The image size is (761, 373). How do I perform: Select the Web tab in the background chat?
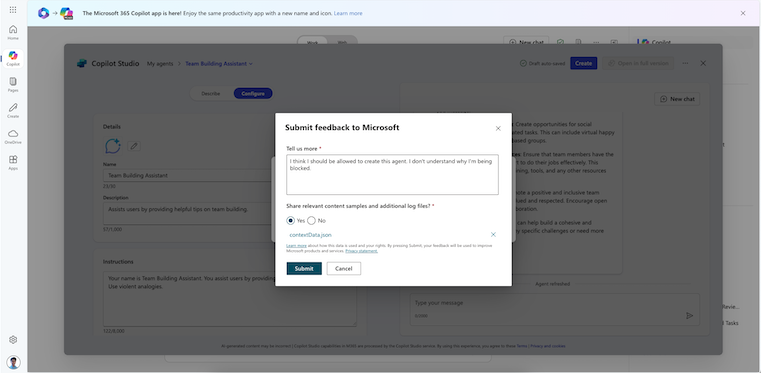click(342, 42)
